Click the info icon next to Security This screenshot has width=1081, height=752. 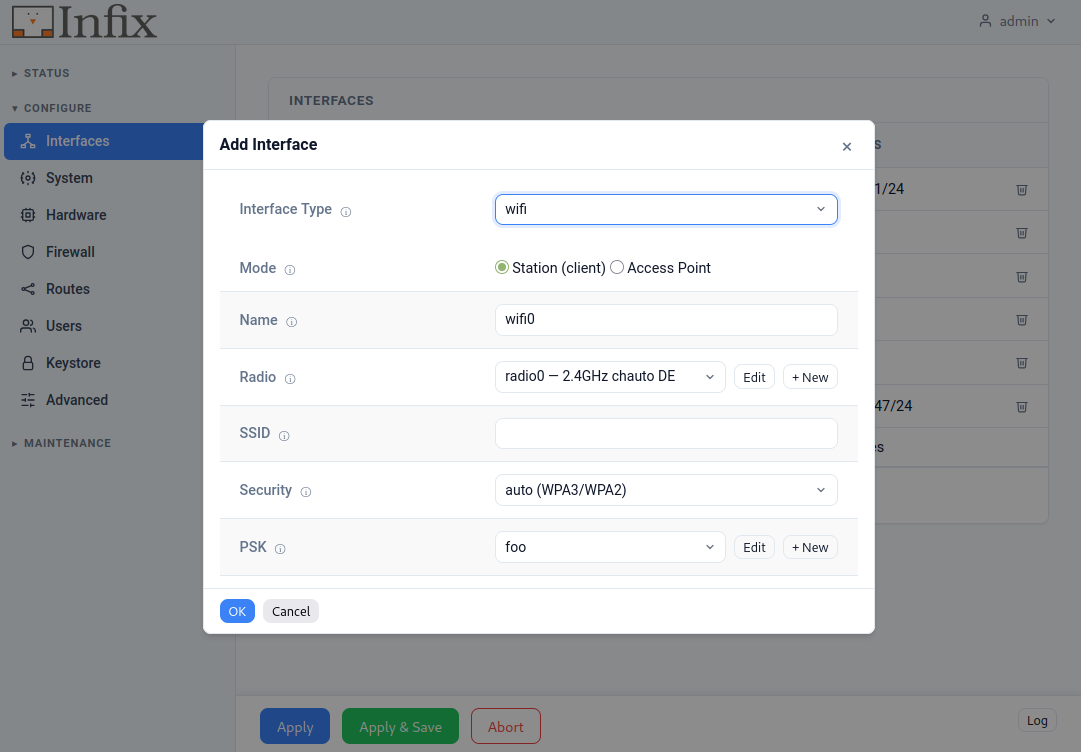pyautogui.click(x=306, y=492)
